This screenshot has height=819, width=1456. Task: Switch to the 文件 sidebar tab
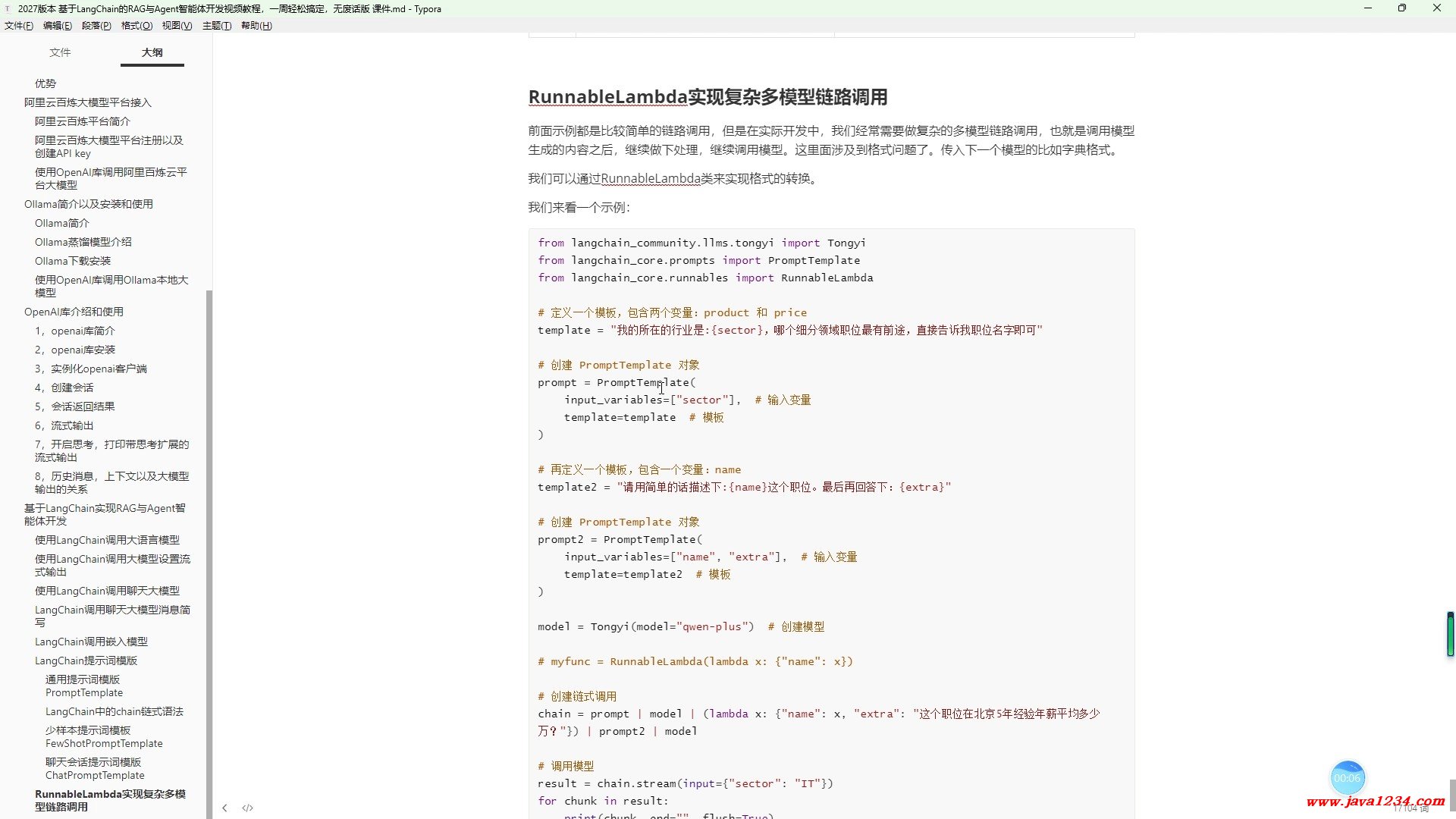tap(60, 52)
